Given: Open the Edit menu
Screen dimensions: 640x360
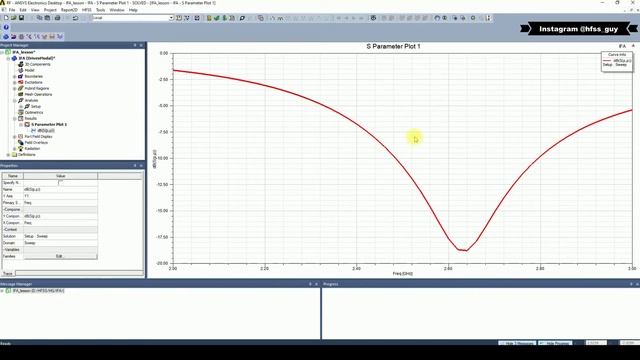Looking at the screenshot, I should click(23, 10).
